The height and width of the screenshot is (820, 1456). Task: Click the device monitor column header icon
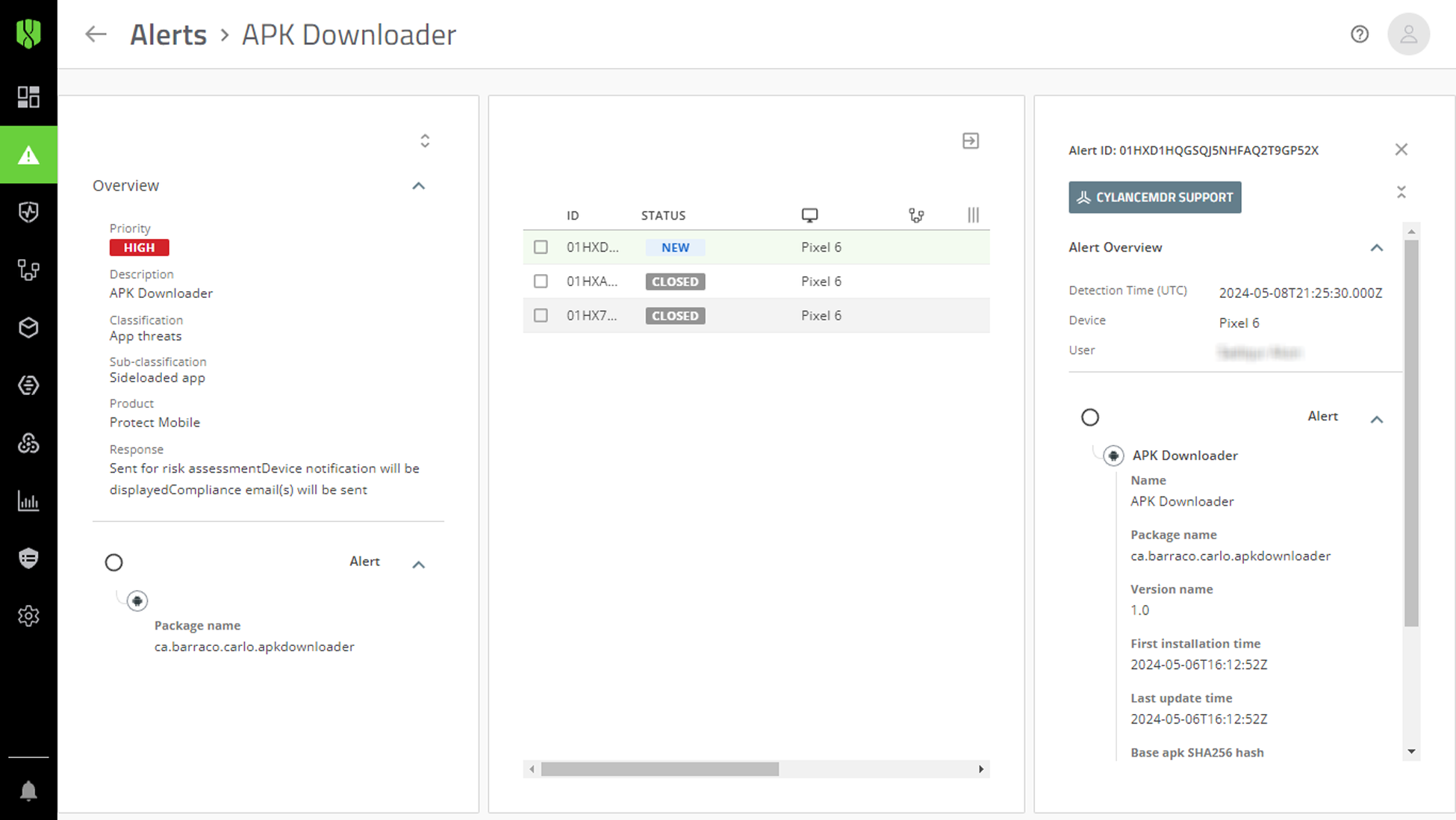click(x=809, y=215)
